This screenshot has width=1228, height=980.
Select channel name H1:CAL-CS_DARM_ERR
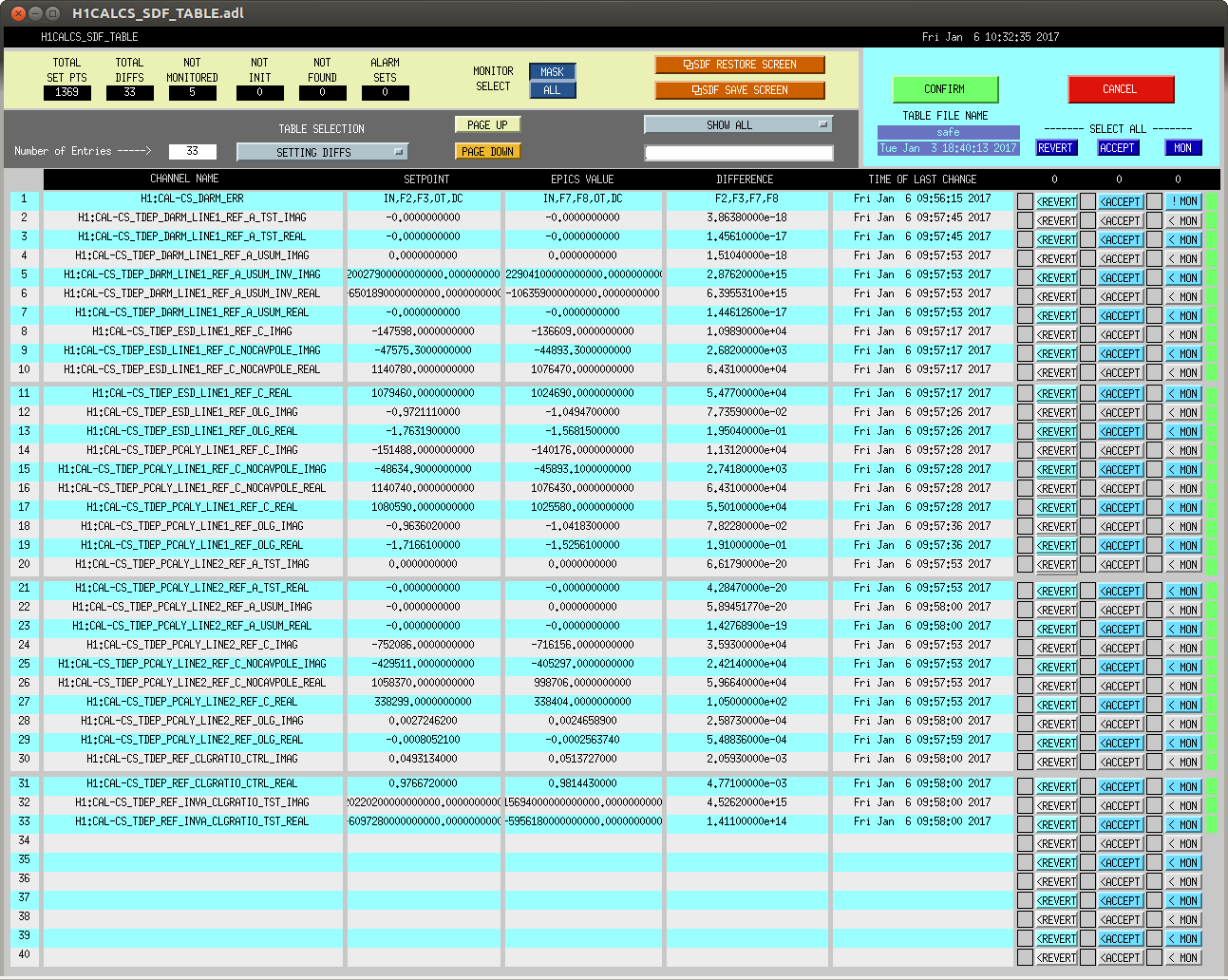pos(193,198)
